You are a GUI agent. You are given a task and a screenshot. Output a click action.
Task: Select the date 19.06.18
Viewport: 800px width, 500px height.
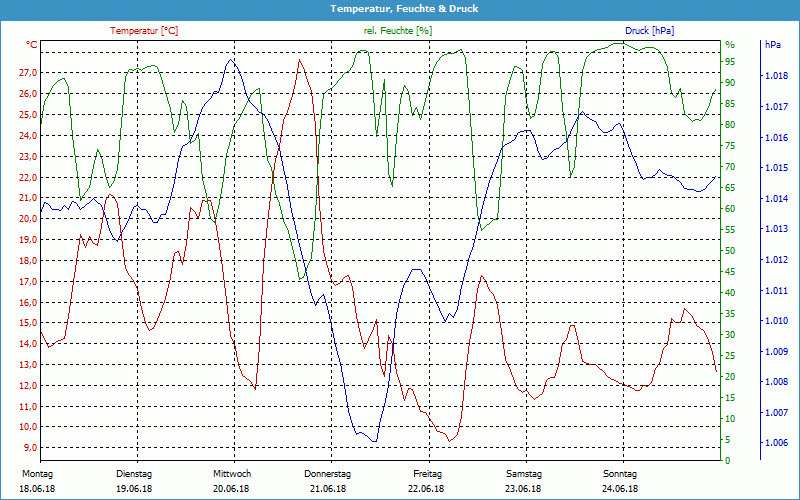pos(134,489)
